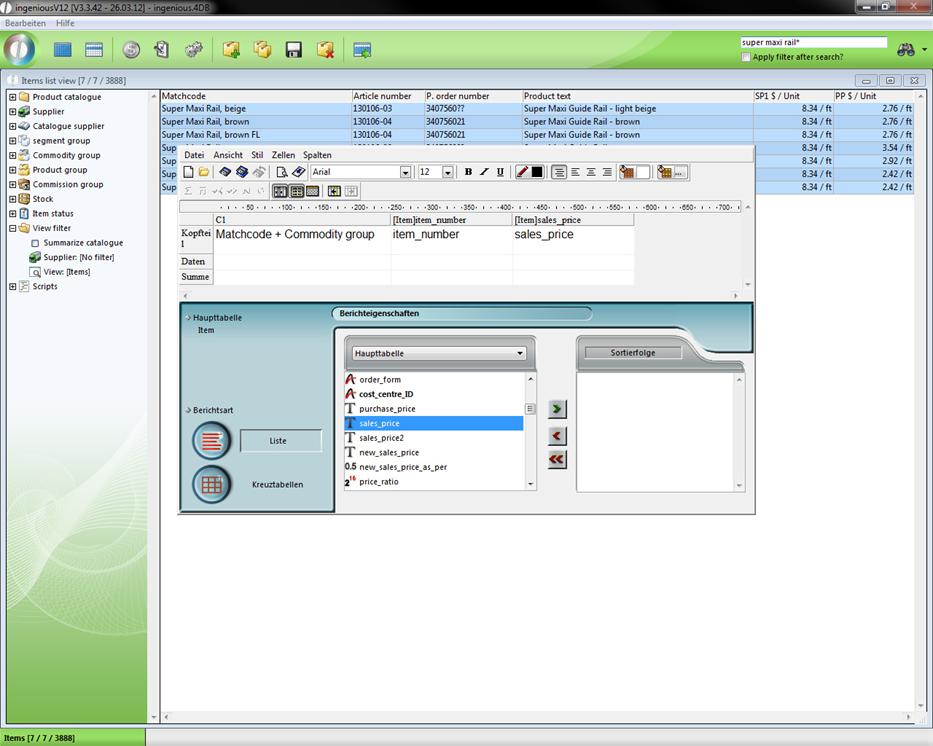
Task: Click the open folder icon in editor
Action: [x=204, y=172]
